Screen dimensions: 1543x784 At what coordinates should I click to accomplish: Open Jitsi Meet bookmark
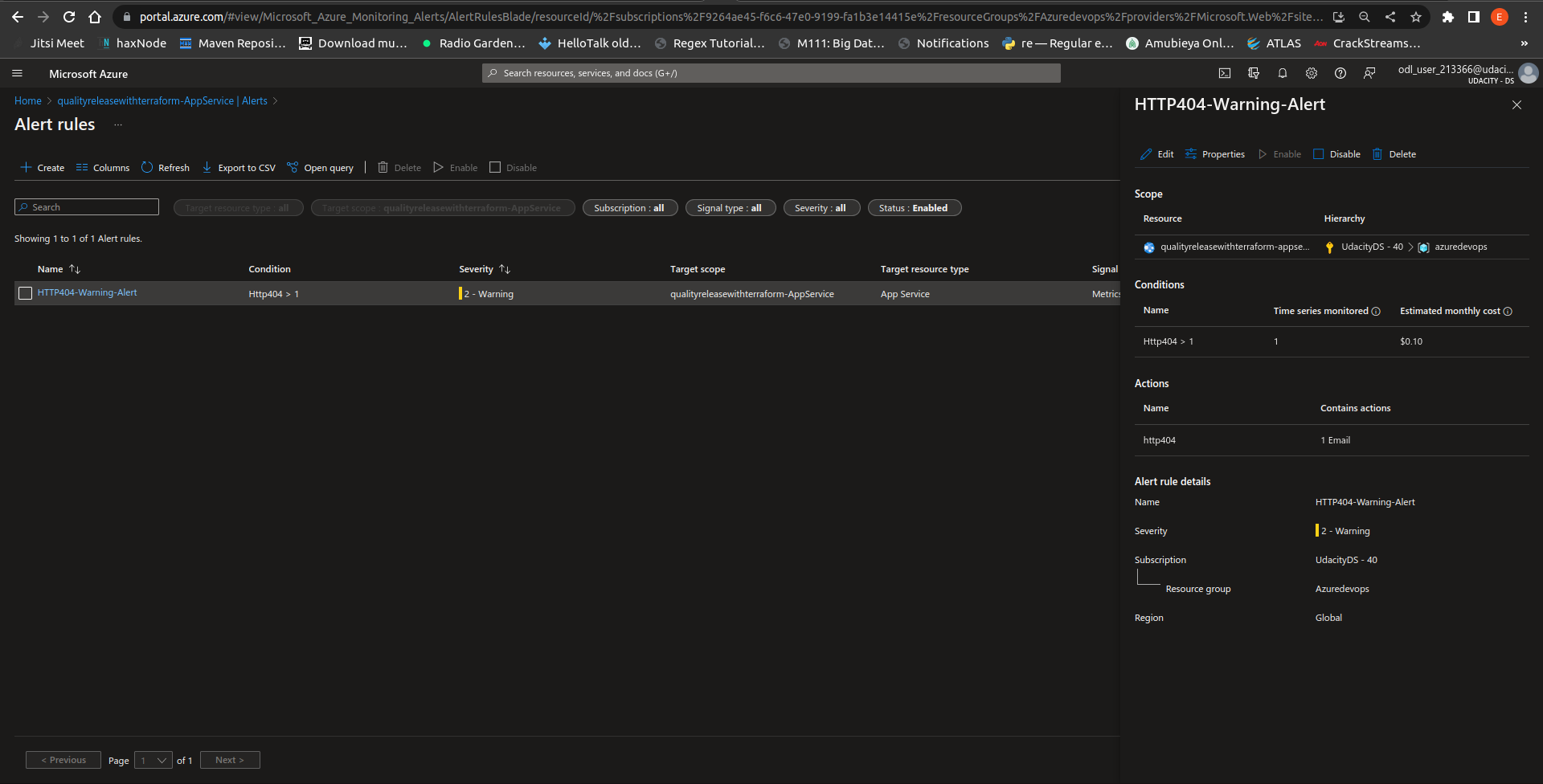tap(48, 43)
